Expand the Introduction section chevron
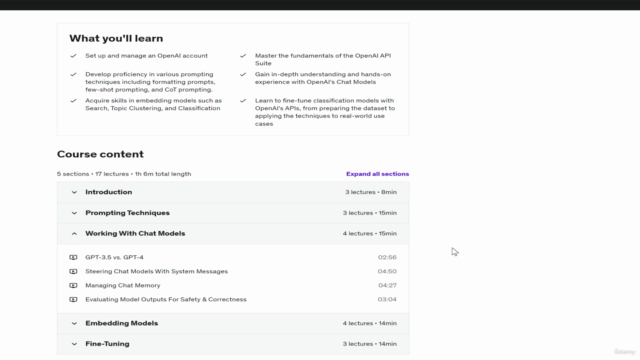Screen dimensions: 640x360 (74, 192)
